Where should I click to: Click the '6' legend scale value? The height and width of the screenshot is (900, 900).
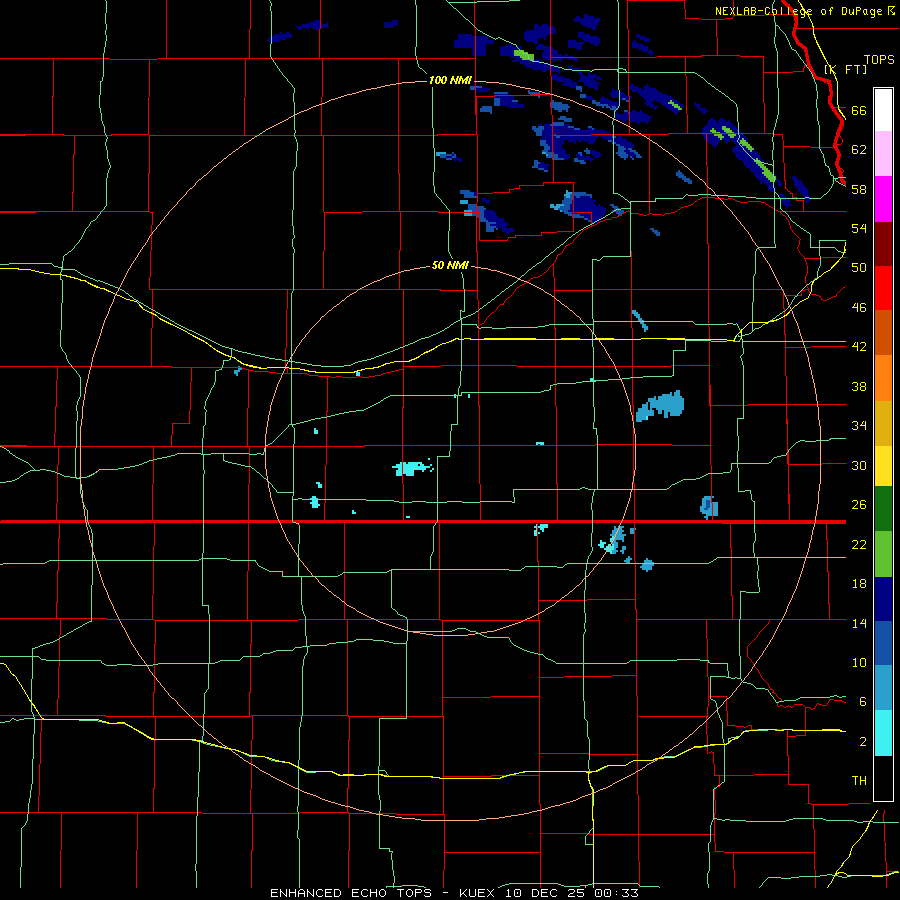coord(863,702)
